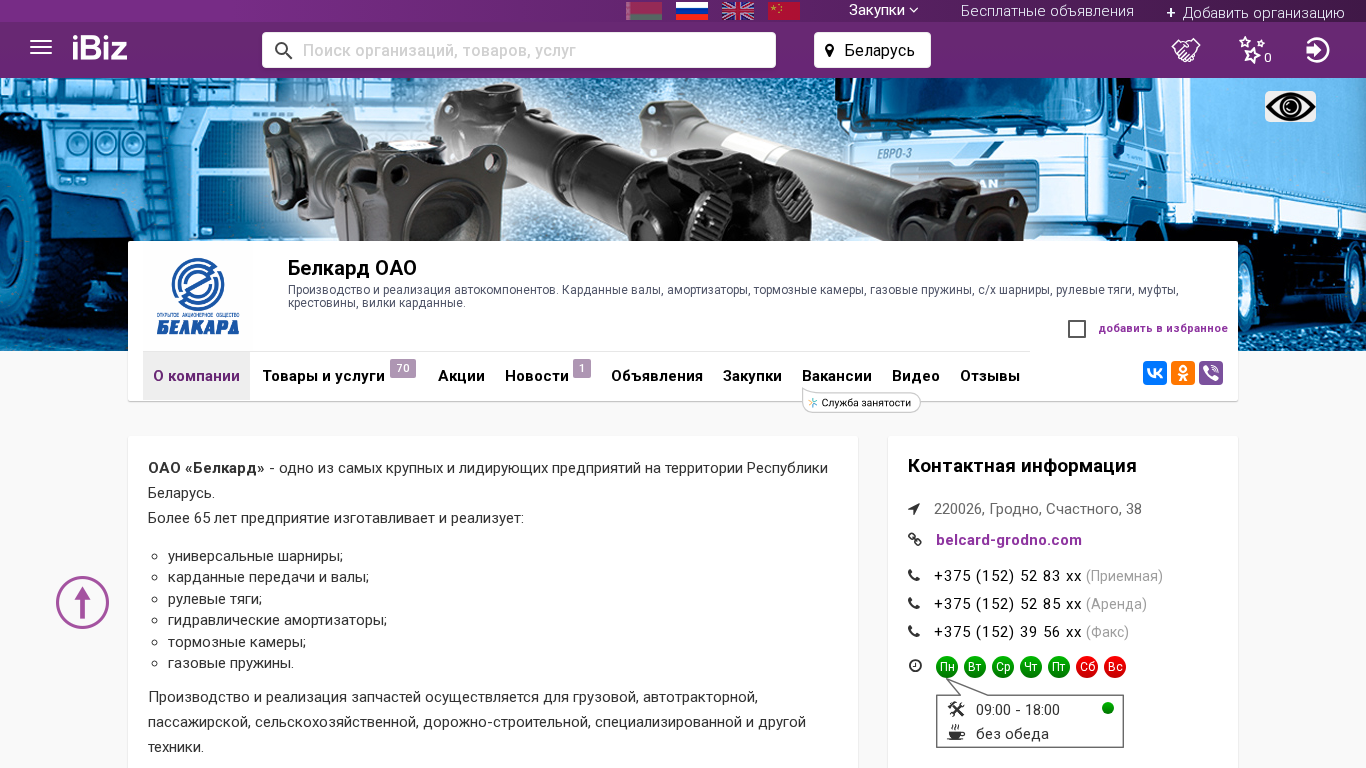
Task: Open the Видео tab
Action: 916,376
